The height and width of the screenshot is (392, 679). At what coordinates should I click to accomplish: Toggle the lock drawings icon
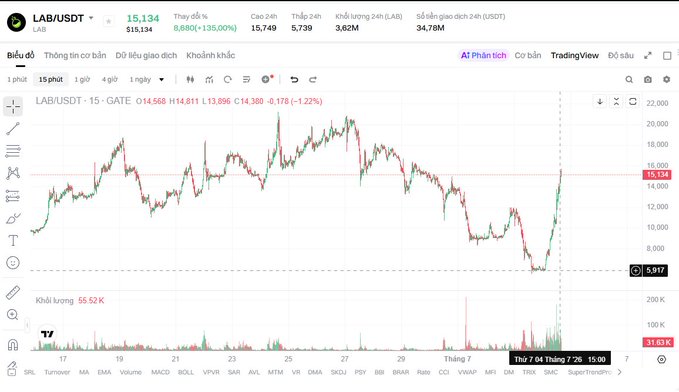pyautogui.click(x=12, y=369)
